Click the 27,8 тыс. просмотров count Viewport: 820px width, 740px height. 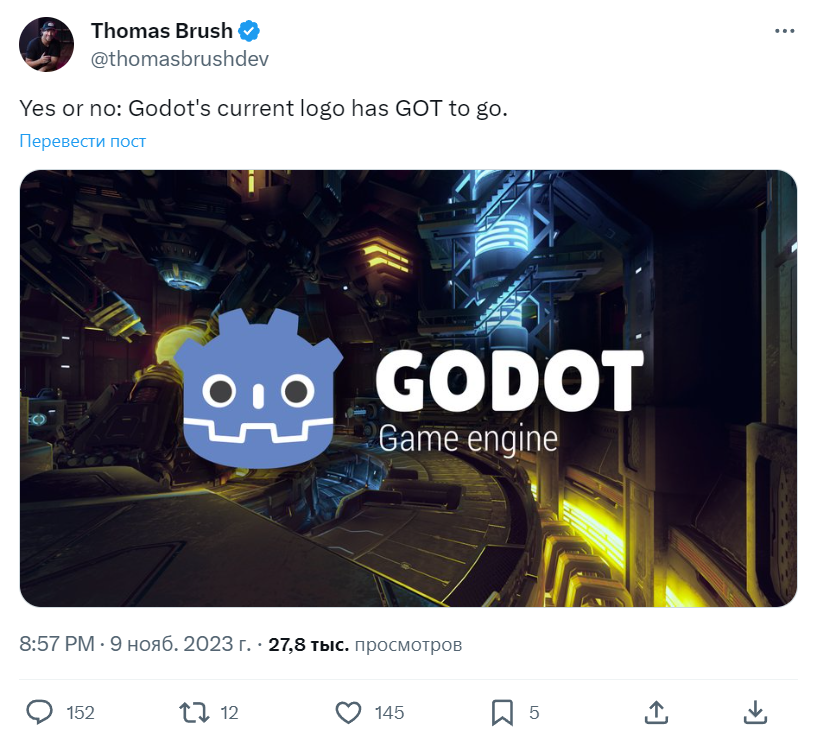click(x=365, y=644)
